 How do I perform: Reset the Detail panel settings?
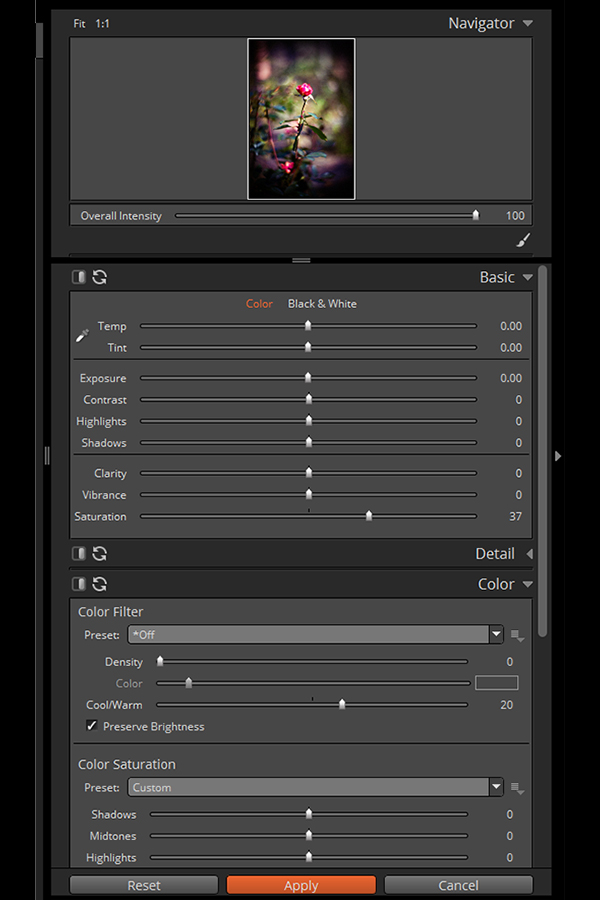[x=99, y=553]
